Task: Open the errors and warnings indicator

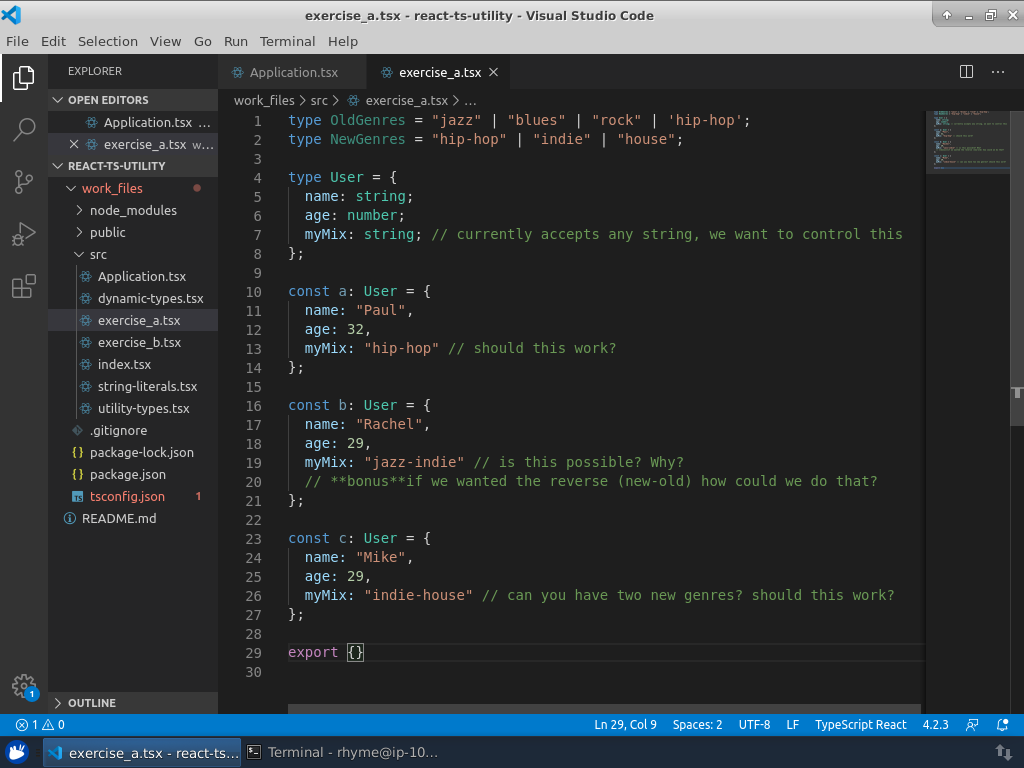Action: (x=40, y=725)
